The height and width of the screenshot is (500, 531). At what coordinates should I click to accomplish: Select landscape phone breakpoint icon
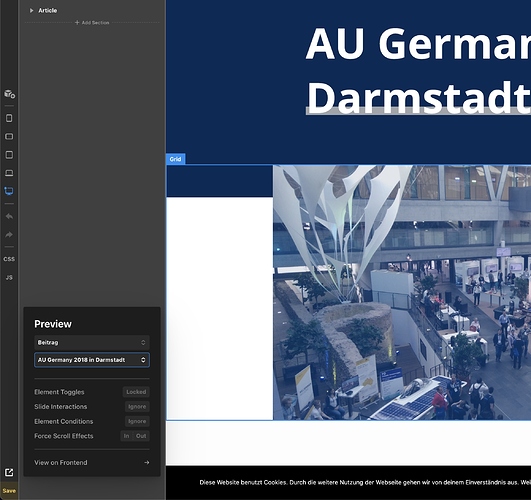tap(9, 137)
